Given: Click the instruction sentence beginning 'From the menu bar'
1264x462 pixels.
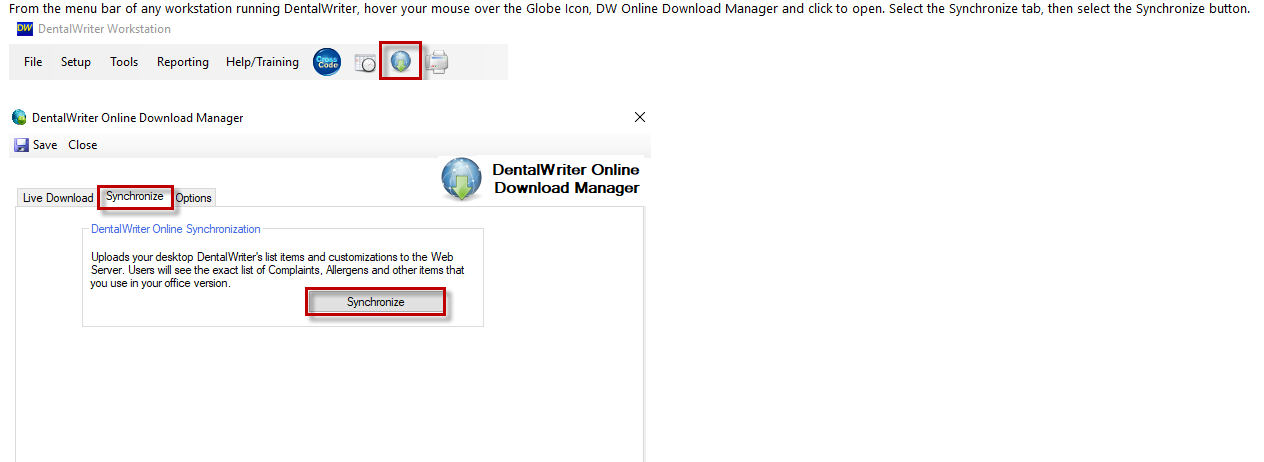Looking at the screenshot, I should click(630, 8).
